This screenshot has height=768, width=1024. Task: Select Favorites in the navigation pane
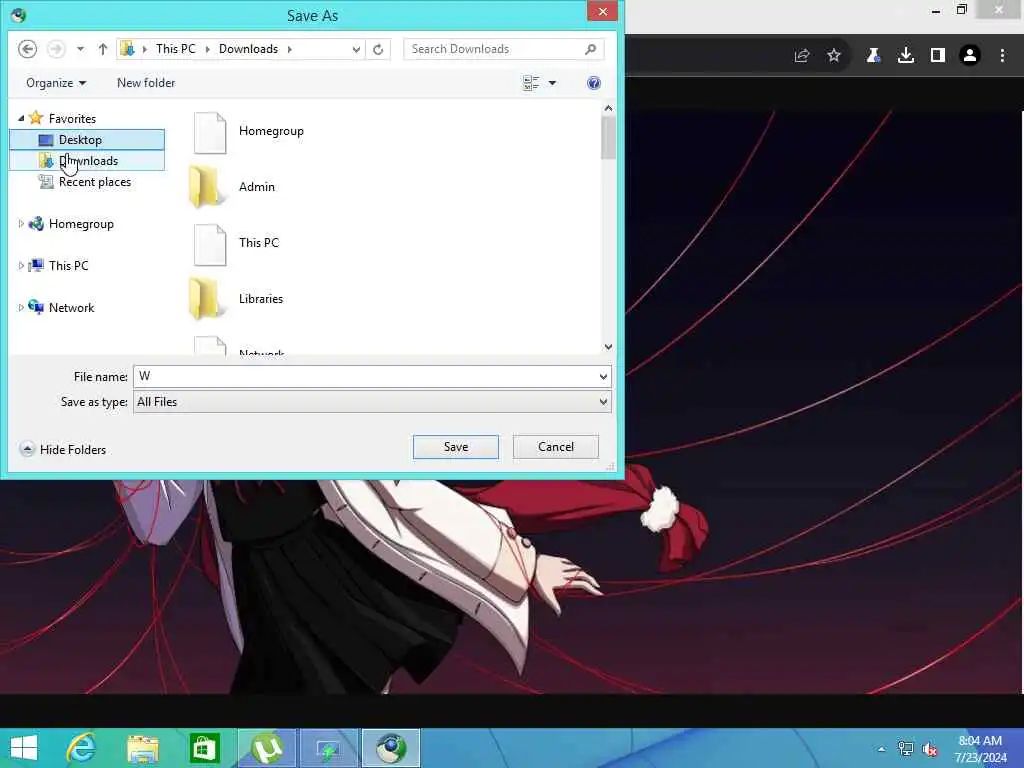pos(72,118)
